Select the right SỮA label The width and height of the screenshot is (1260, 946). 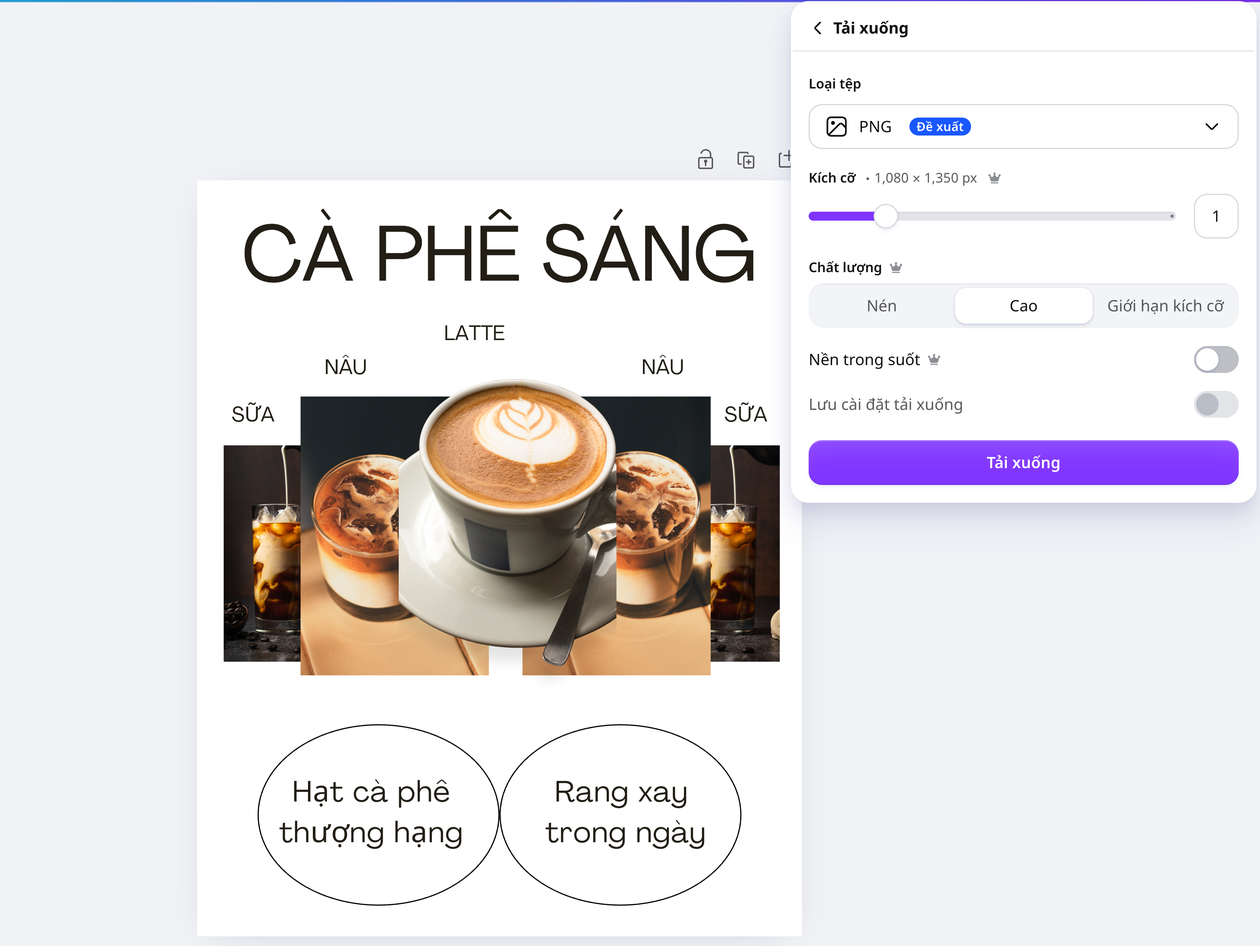pos(745,414)
